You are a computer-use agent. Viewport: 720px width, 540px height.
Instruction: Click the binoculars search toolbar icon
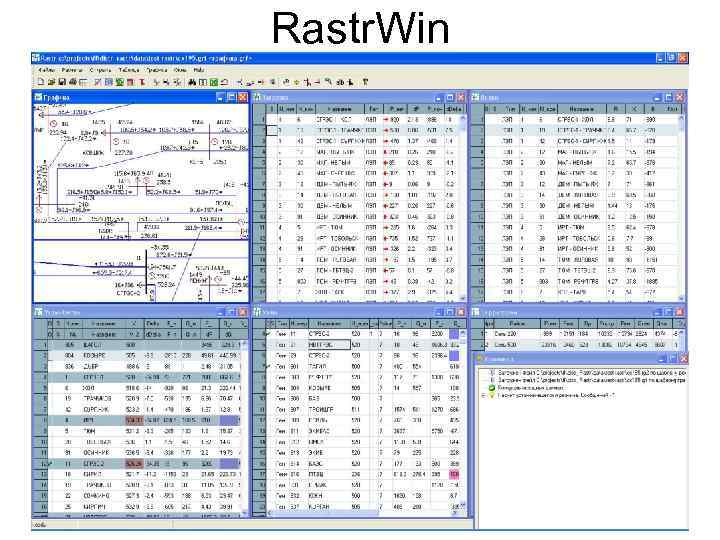tap(192, 82)
